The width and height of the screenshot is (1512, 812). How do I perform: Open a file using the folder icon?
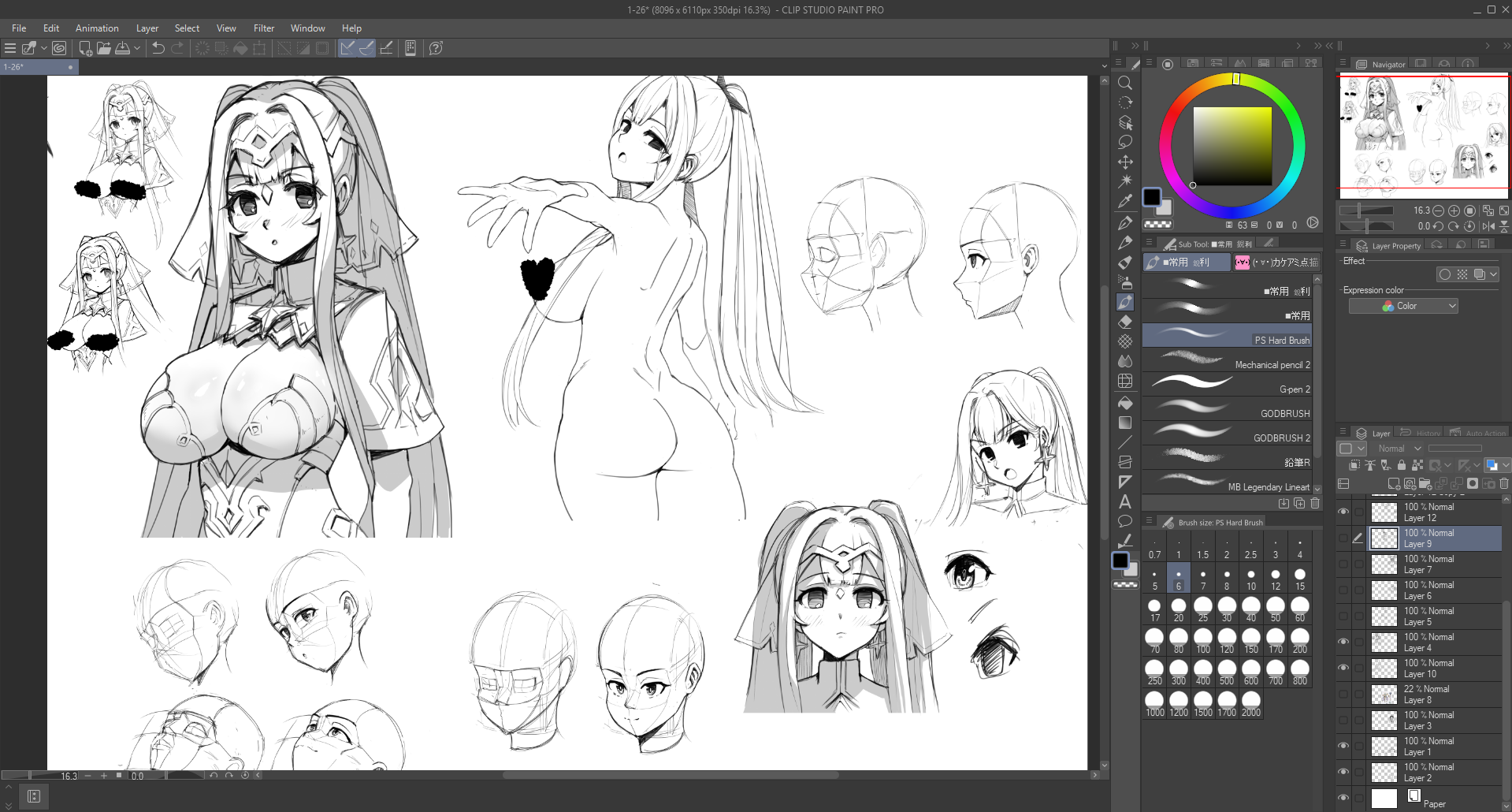coord(104,48)
